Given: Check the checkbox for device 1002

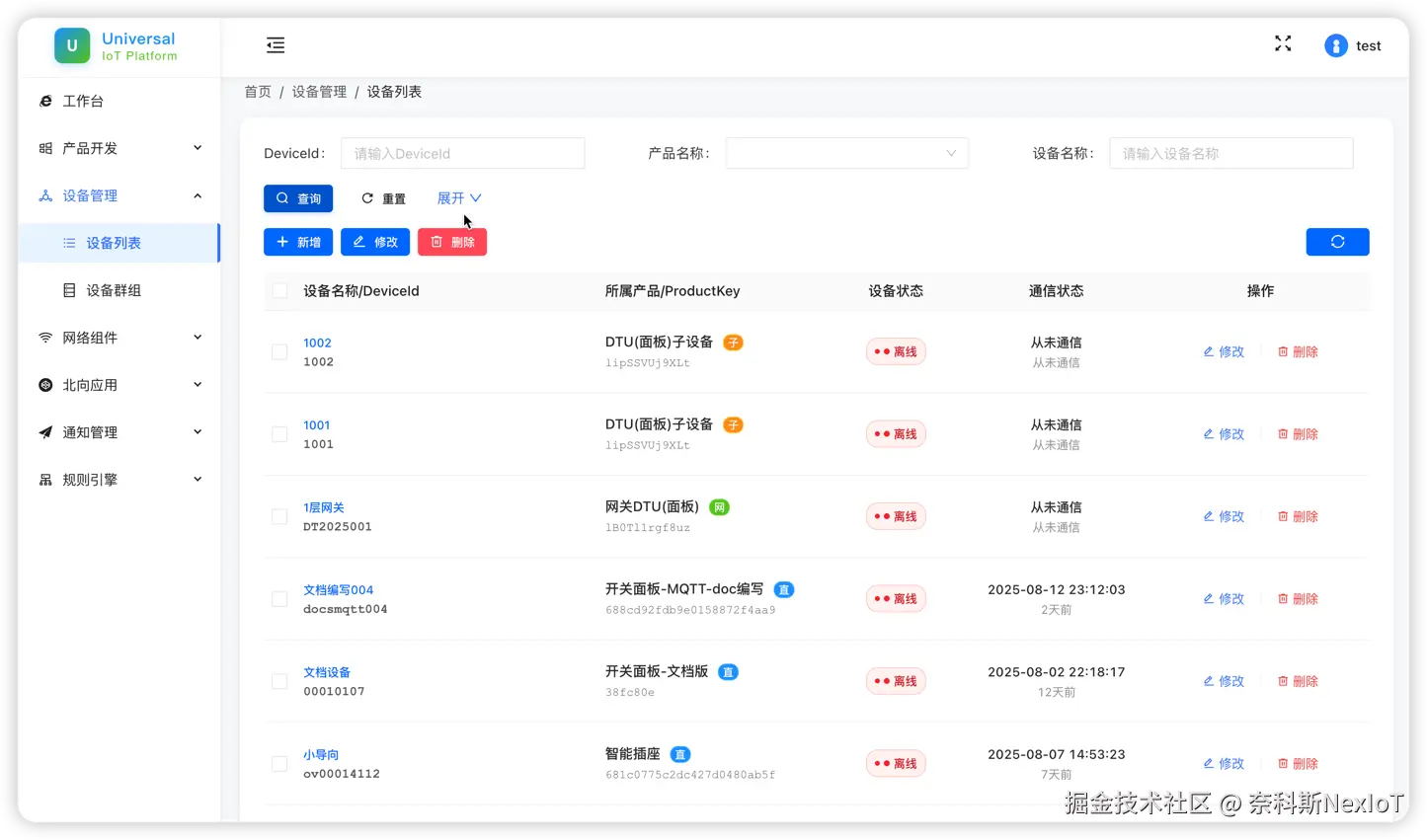Looking at the screenshot, I should pyautogui.click(x=279, y=351).
